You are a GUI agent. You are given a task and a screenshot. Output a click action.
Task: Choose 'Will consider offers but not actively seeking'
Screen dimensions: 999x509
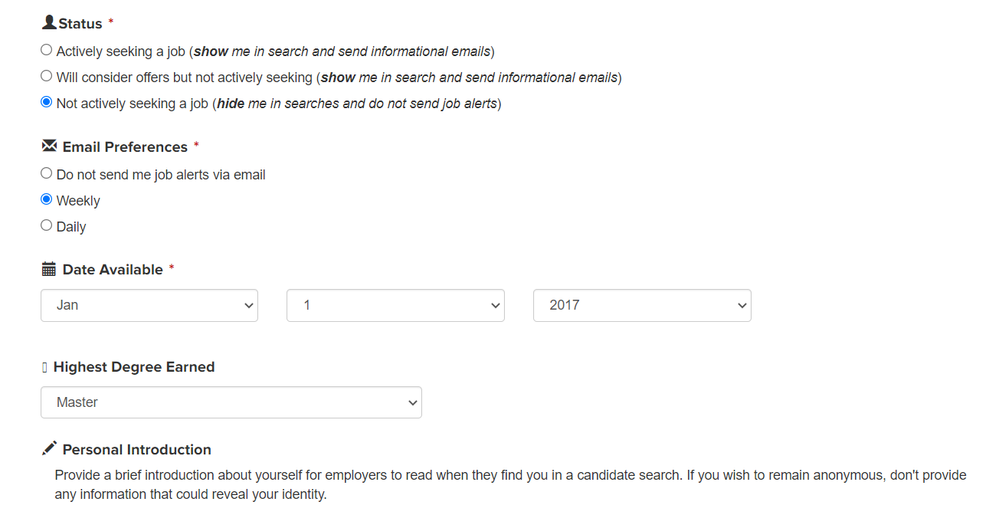click(x=47, y=76)
